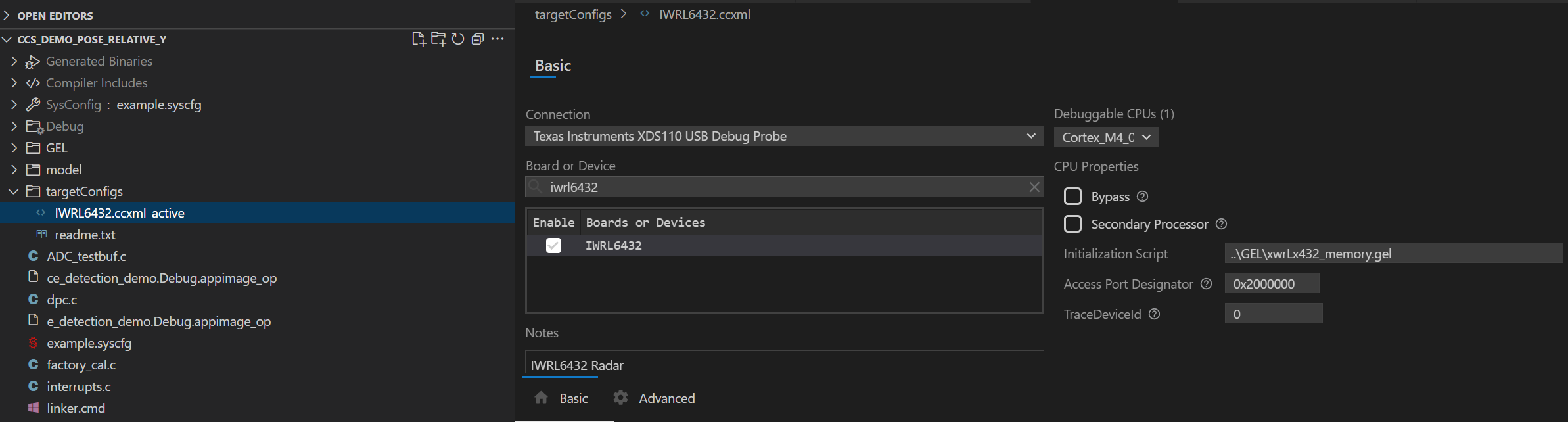The image size is (1568, 422).
Task: Click the Bypass help question mark icon
Action: point(1142,197)
